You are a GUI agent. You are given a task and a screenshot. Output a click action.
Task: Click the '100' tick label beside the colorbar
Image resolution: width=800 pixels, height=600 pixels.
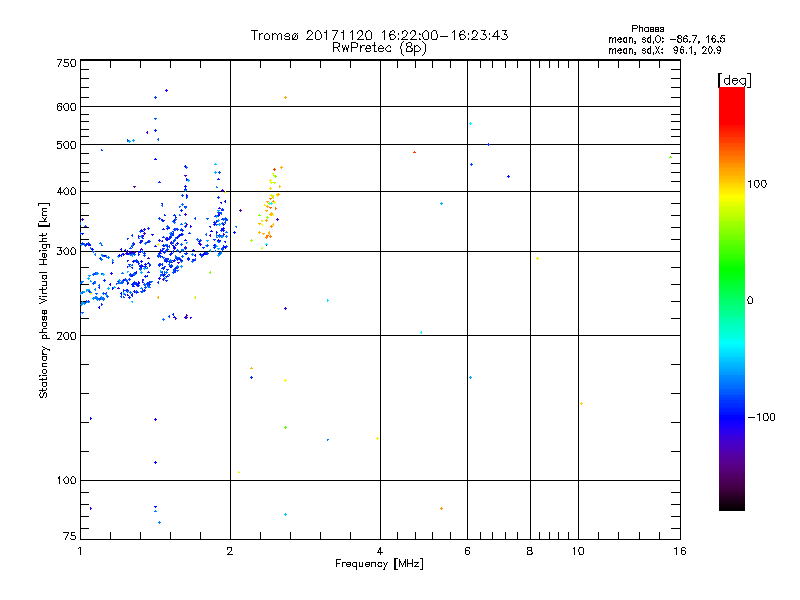coord(757,184)
